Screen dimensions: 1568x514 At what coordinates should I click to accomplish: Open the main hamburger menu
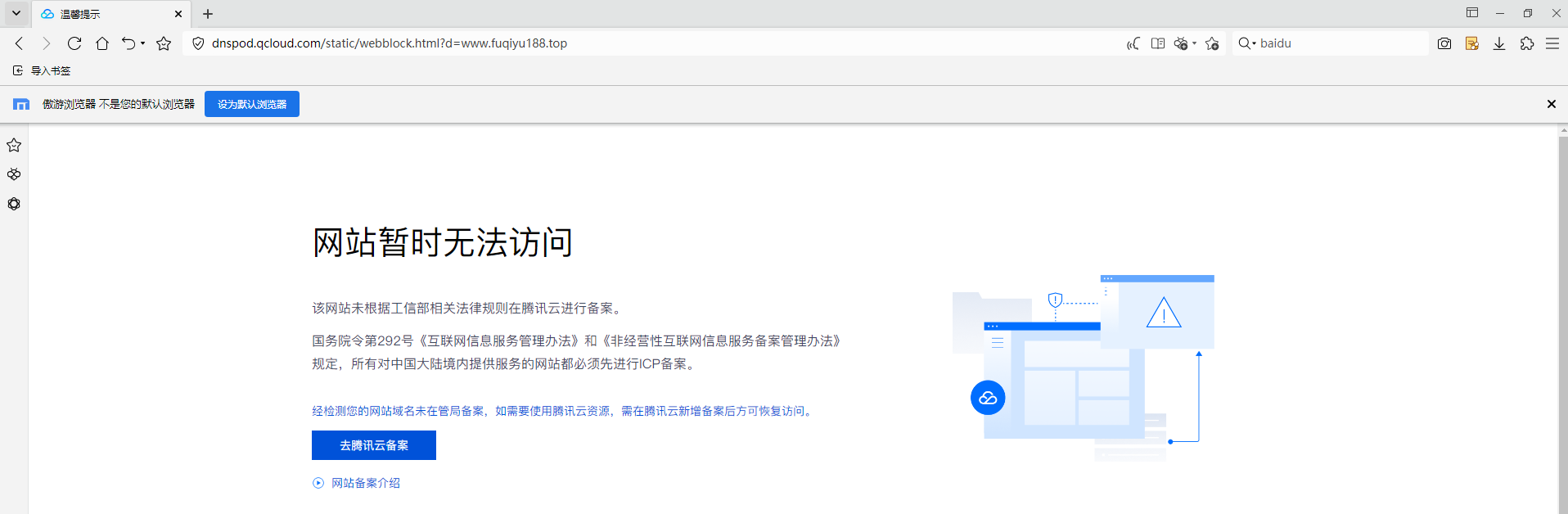1552,43
